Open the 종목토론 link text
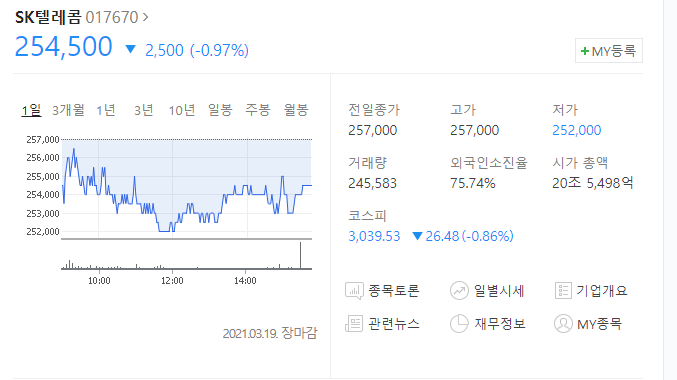The height and width of the screenshot is (380, 677). pyautogui.click(x=393, y=291)
